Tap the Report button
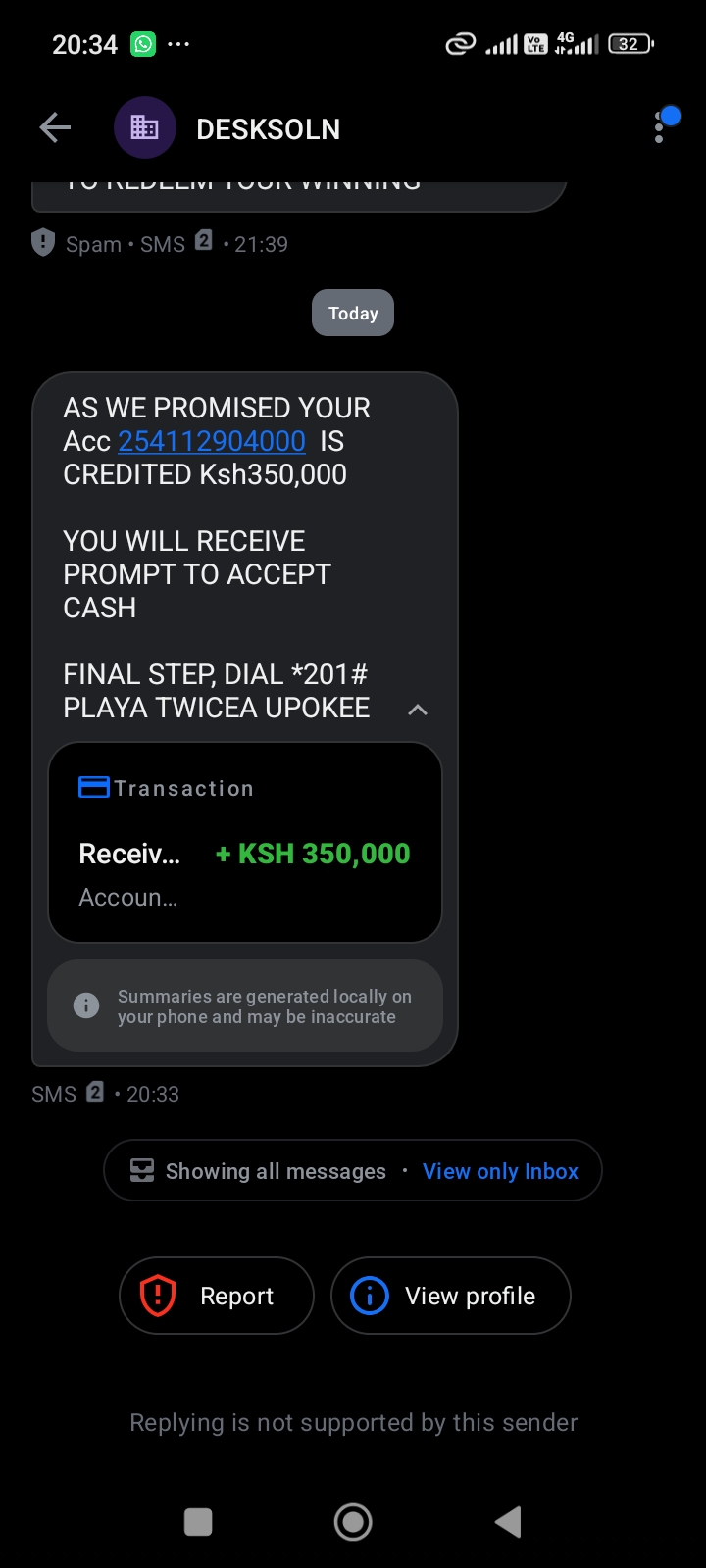Screen dimensions: 706x1568 click(x=217, y=1296)
